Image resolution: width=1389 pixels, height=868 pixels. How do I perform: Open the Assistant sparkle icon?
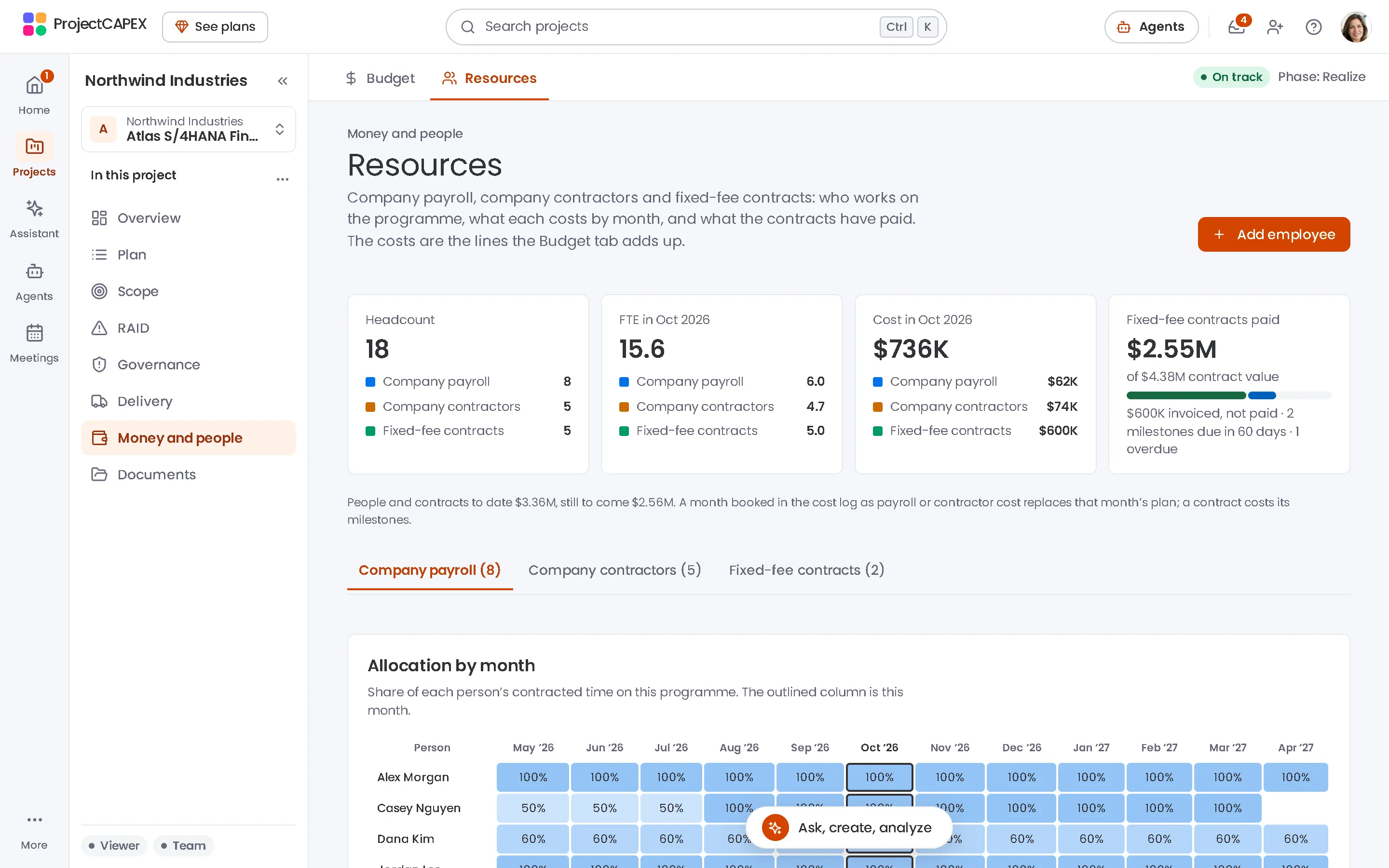(x=34, y=208)
